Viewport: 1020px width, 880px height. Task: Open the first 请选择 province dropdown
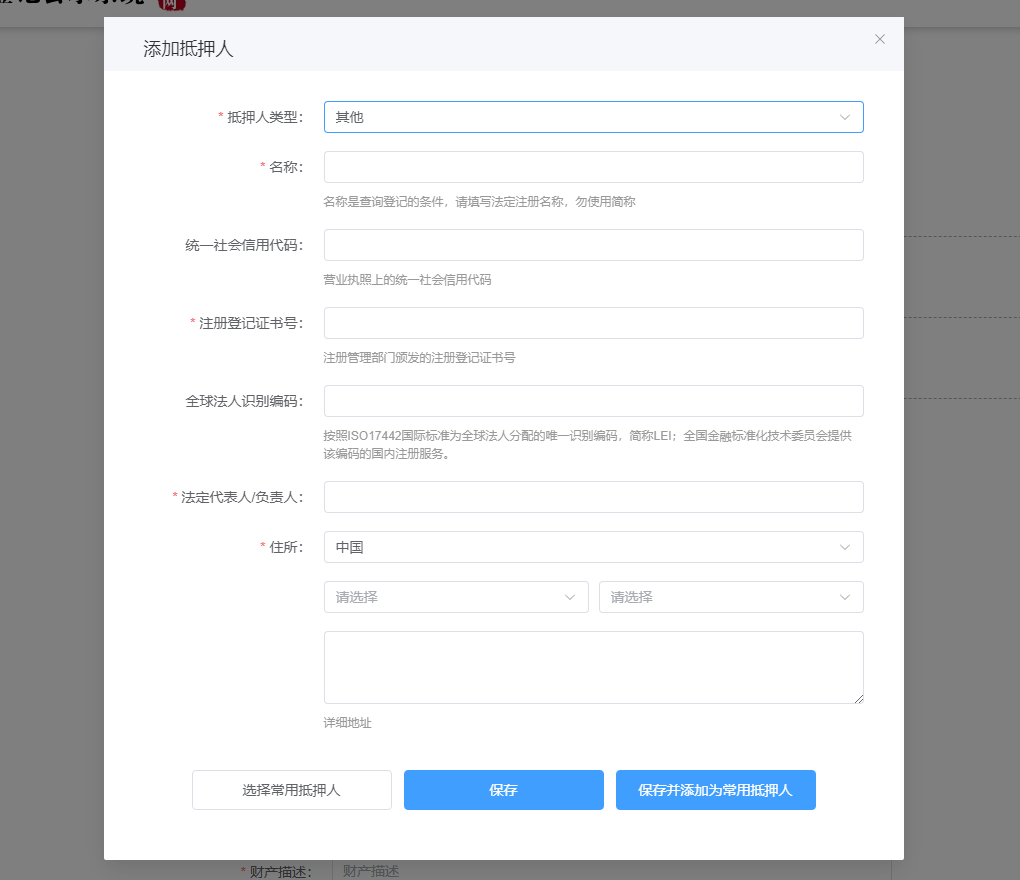(456, 597)
